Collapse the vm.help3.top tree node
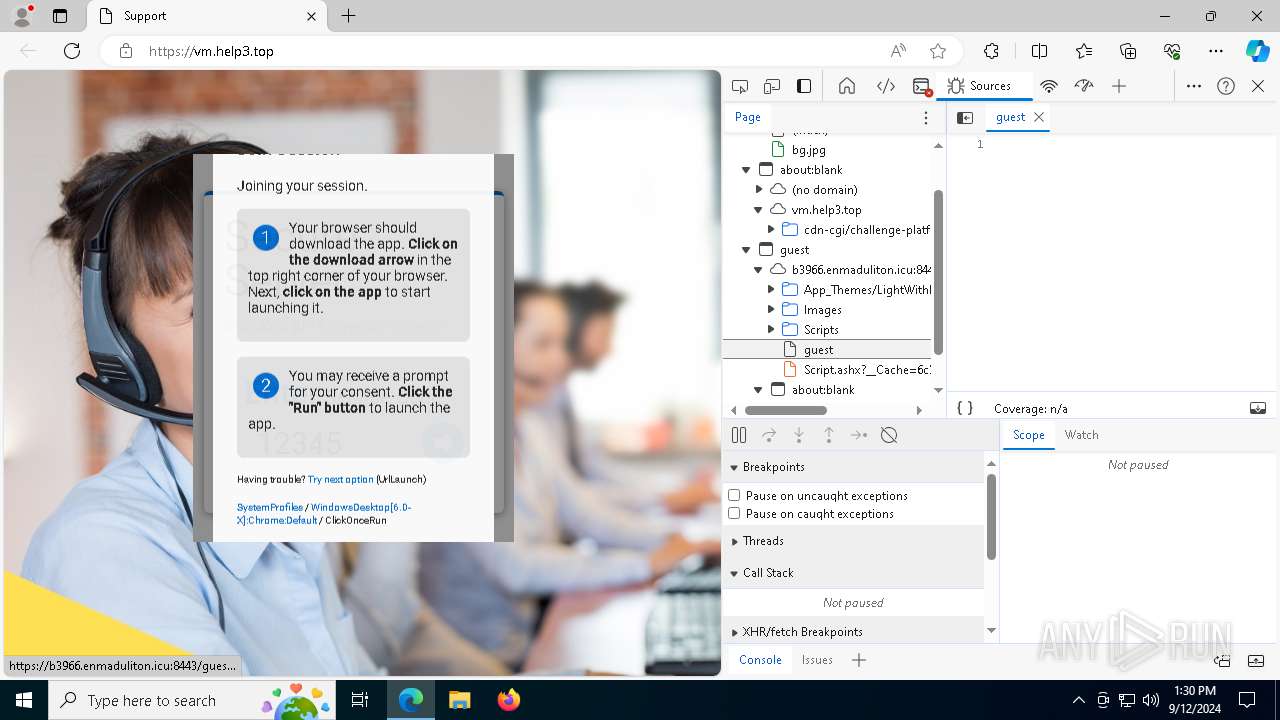The height and width of the screenshot is (720, 1280). [x=759, y=209]
